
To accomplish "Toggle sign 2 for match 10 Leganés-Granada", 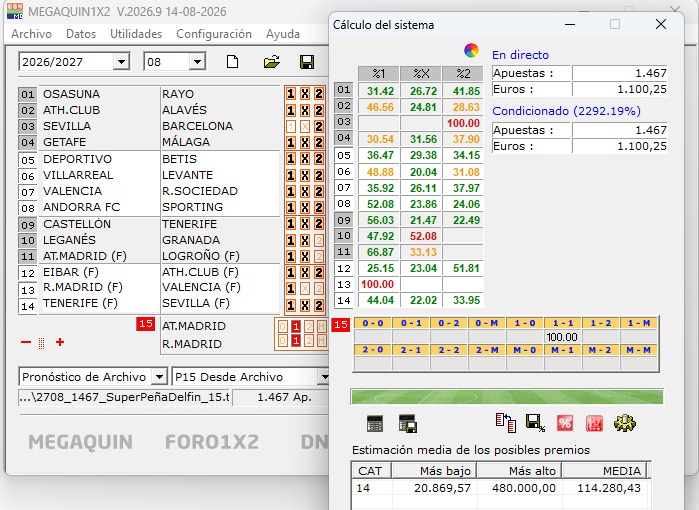I will (x=319, y=241).
